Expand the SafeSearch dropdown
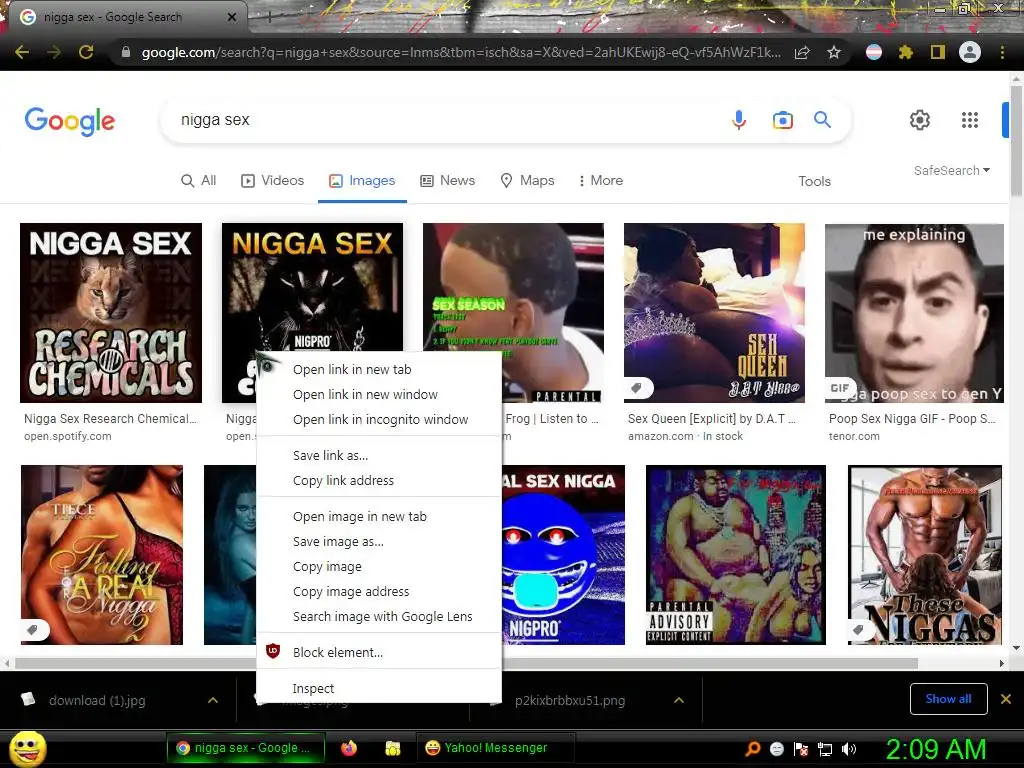The image size is (1024, 768). click(952, 170)
